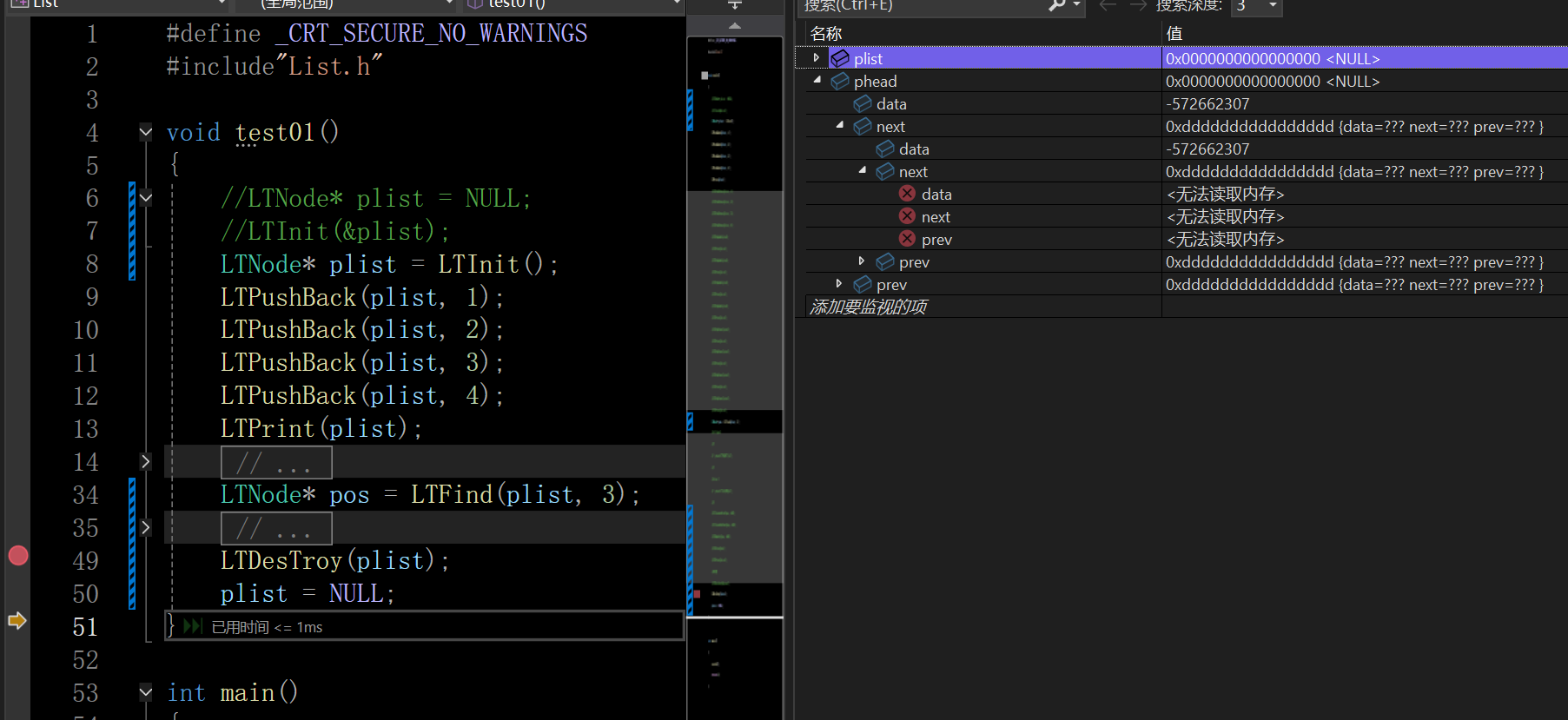The image size is (1568, 720).
Task: Click the cube icon of phead's next member
Action: 863,126
